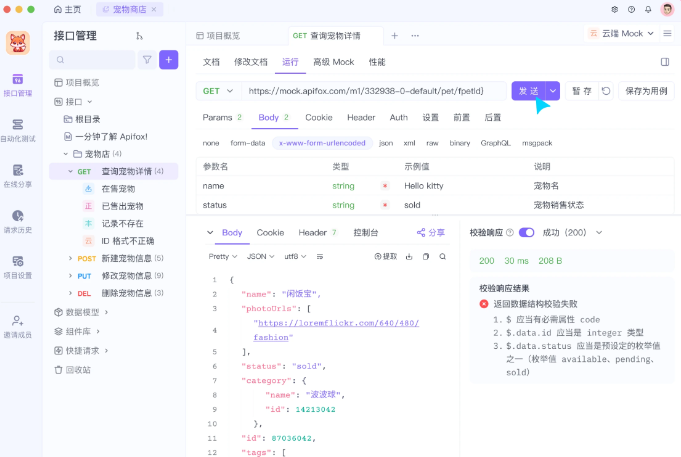This screenshot has width=681, height=457.
Task: Open 请求历史 sidebar section
Action: pos(18,222)
